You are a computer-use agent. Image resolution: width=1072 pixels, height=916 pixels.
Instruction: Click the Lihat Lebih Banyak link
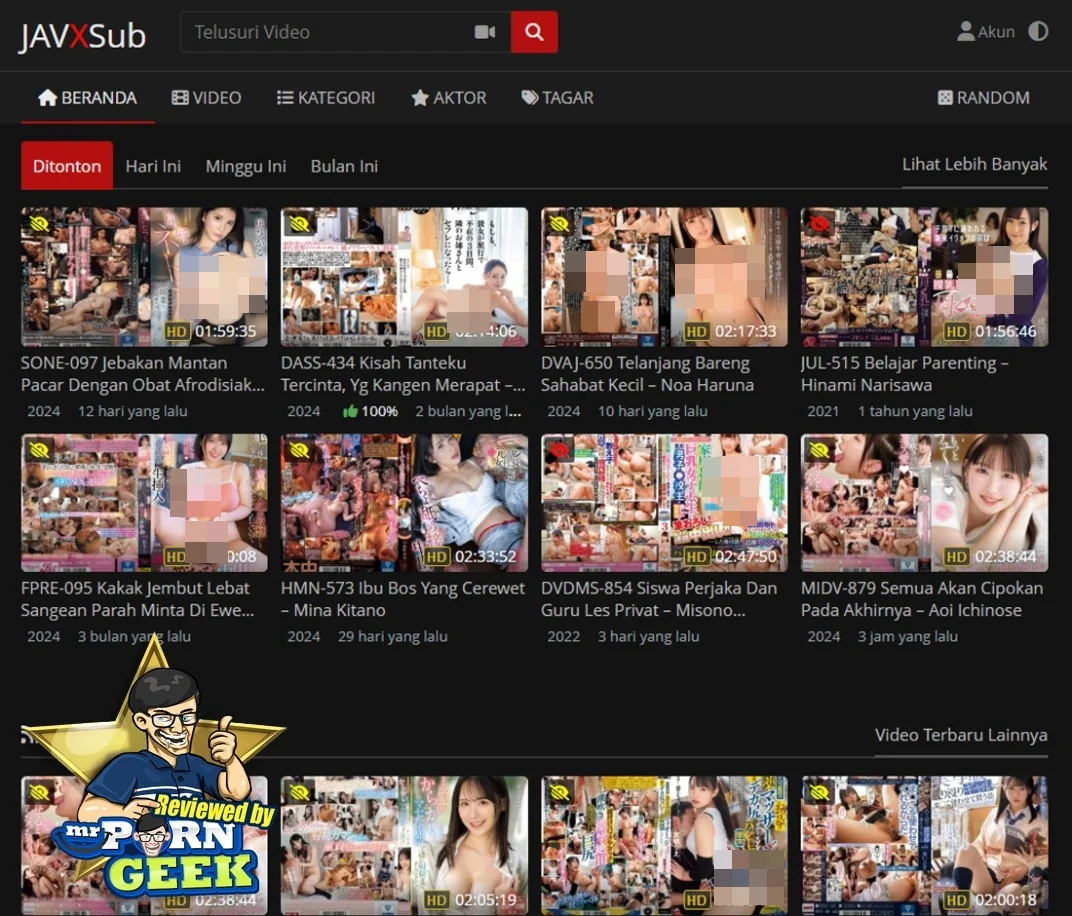[x=974, y=164]
